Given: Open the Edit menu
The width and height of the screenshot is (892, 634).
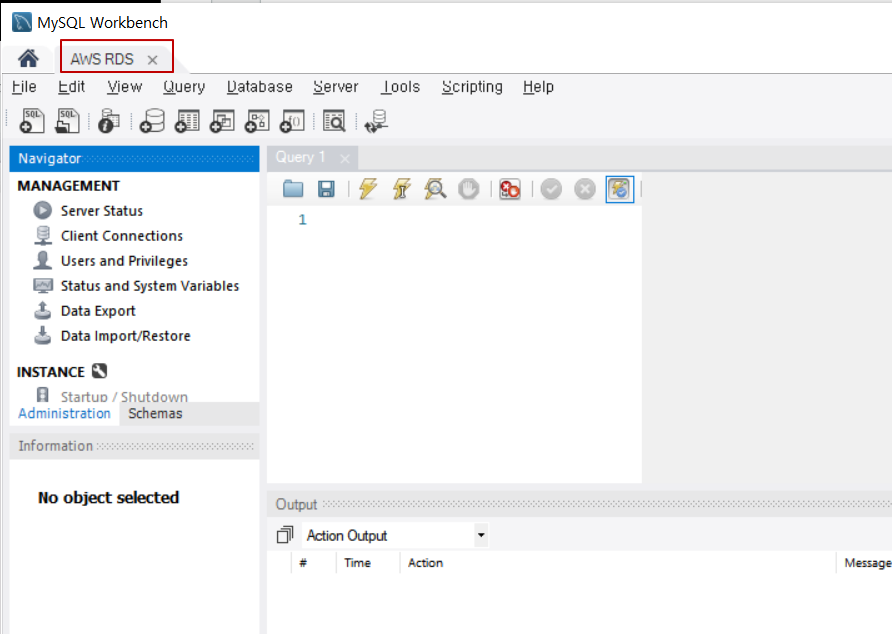Looking at the screenshot, I should (71, 87).
